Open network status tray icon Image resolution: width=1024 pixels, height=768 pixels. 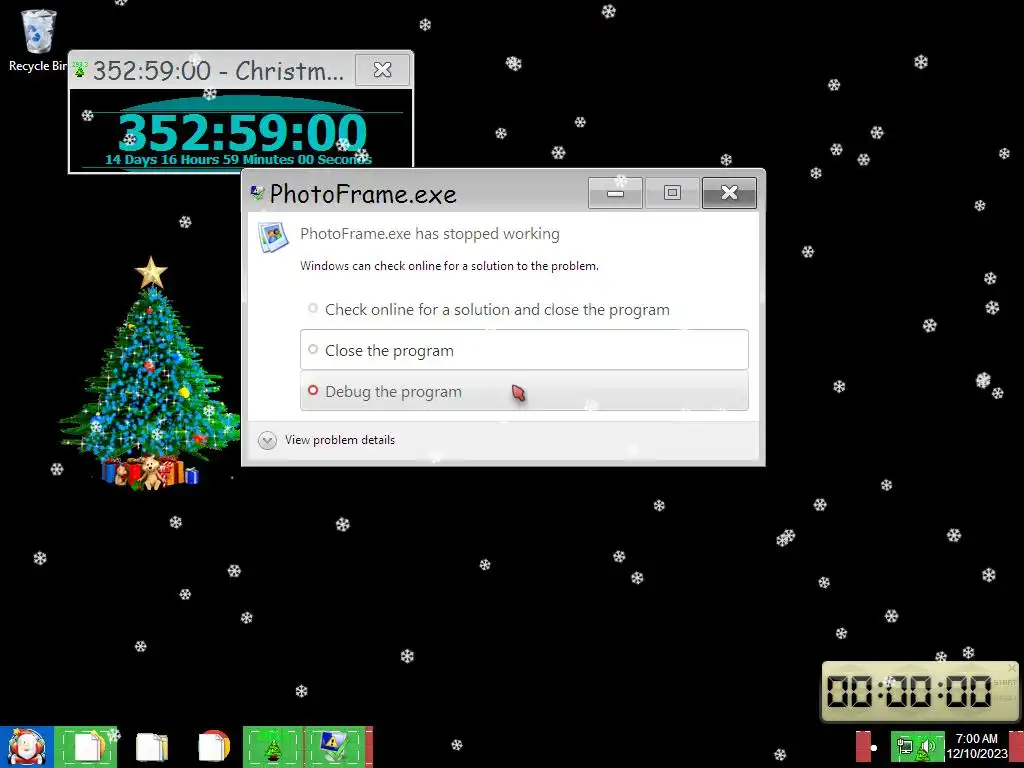click(x=905, y=746)
